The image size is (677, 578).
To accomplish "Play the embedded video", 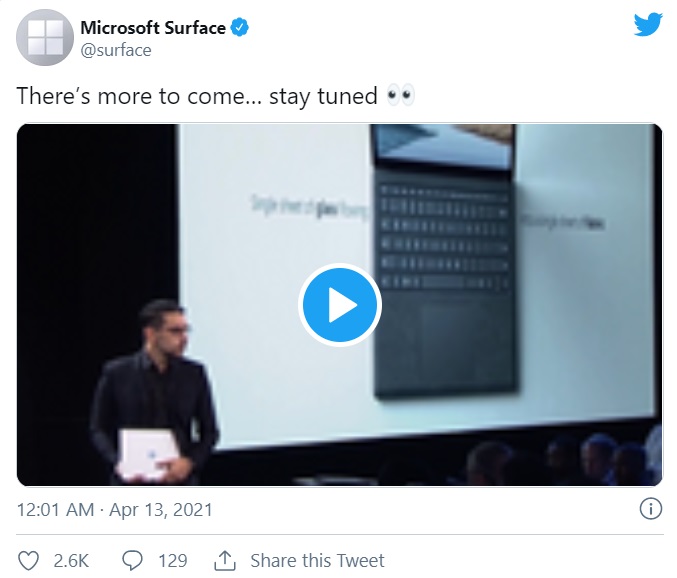I will point(340,305).
